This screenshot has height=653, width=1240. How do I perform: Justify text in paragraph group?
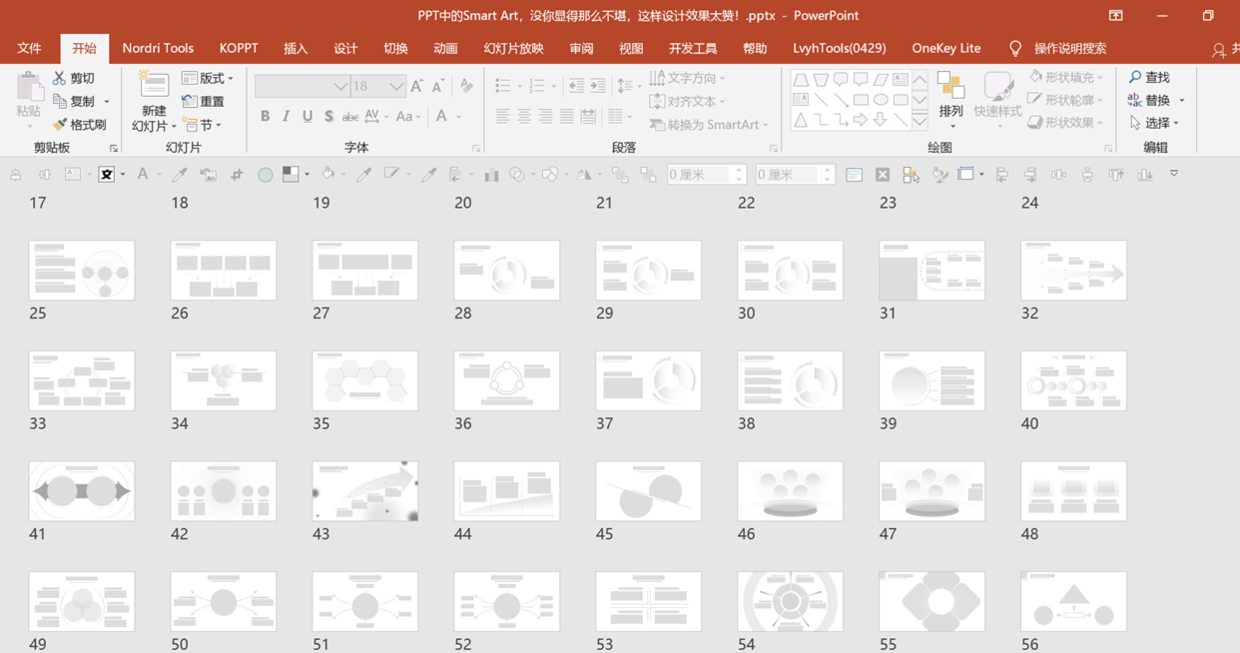pyautogui.click(x=567, y=117)
